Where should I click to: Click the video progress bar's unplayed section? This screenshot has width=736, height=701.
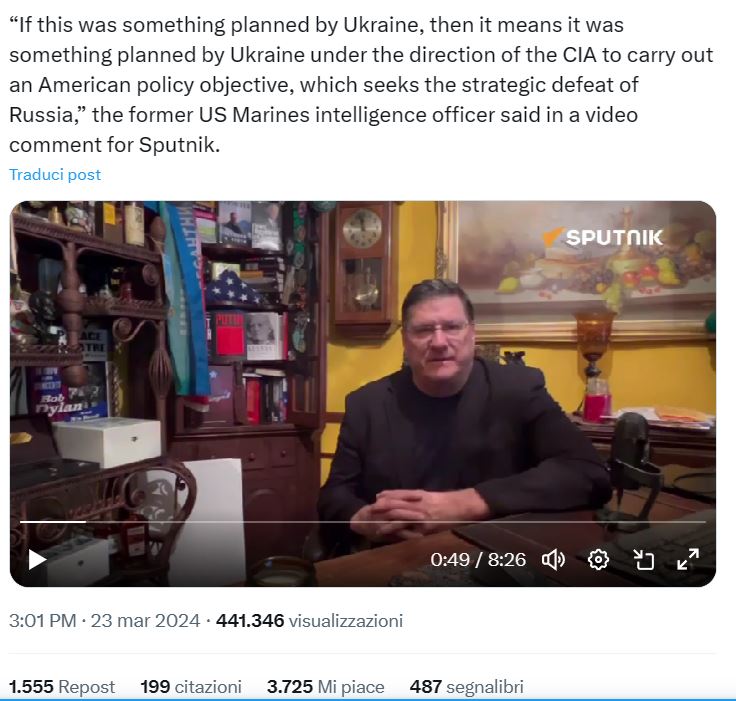click(396, 522)
